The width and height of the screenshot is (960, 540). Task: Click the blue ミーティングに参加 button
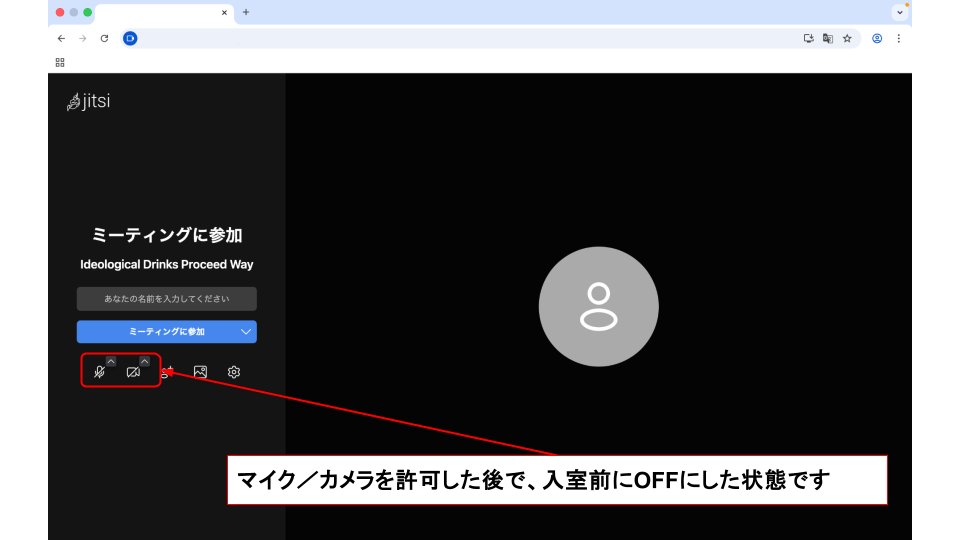(x=156, y=332)
